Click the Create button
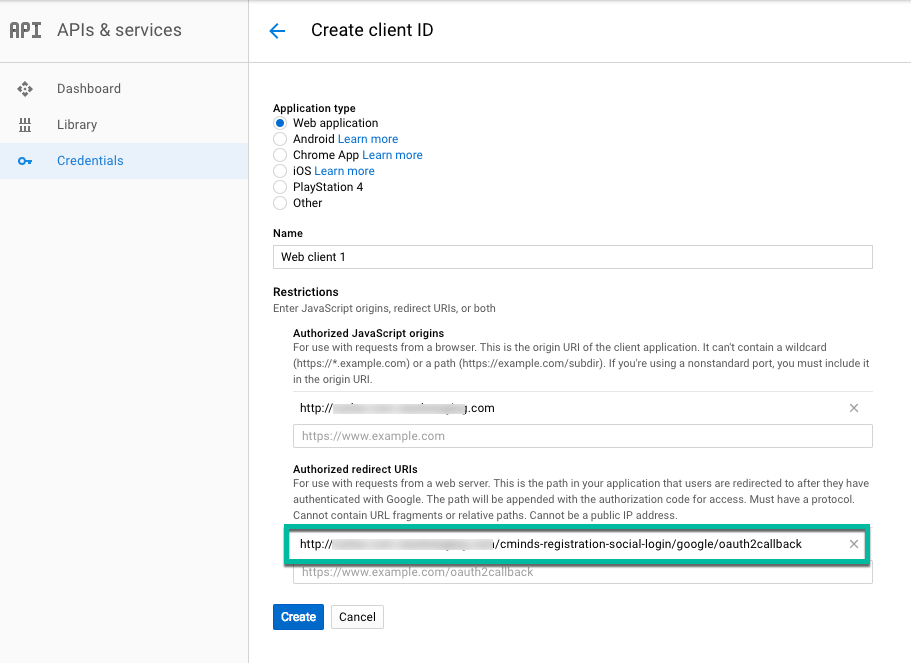The height and width of the screenshot is (663, 911). [298, 617]
